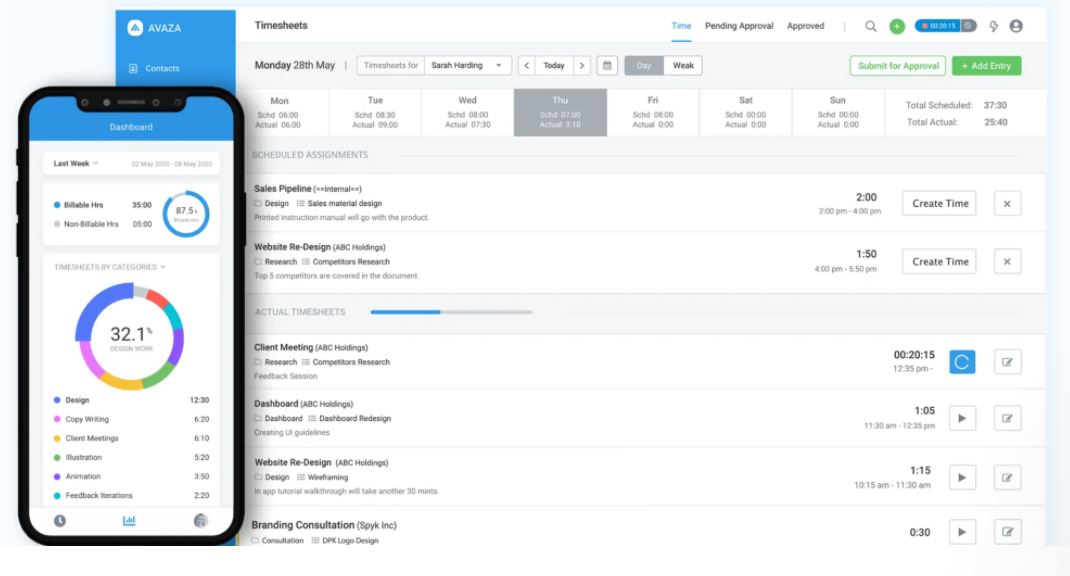Start timer for Branding Consultation entry
Viewport: 1070px width, 576px height.
(x=962, y=532)
